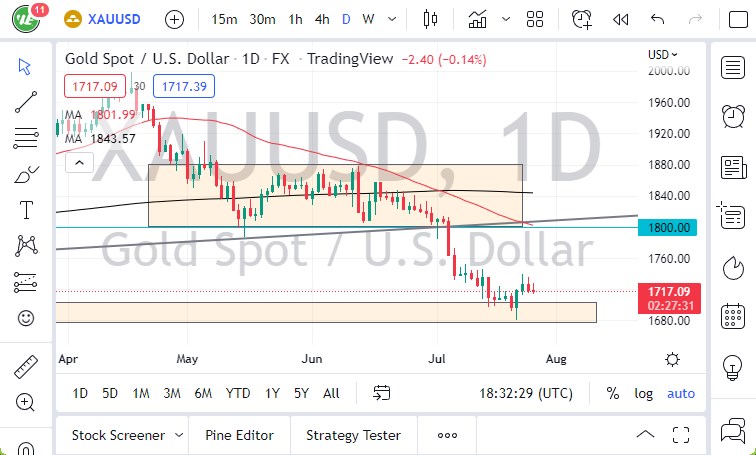Select the Text drawing tool
This screenshot has width=756, height=455.
27,210
